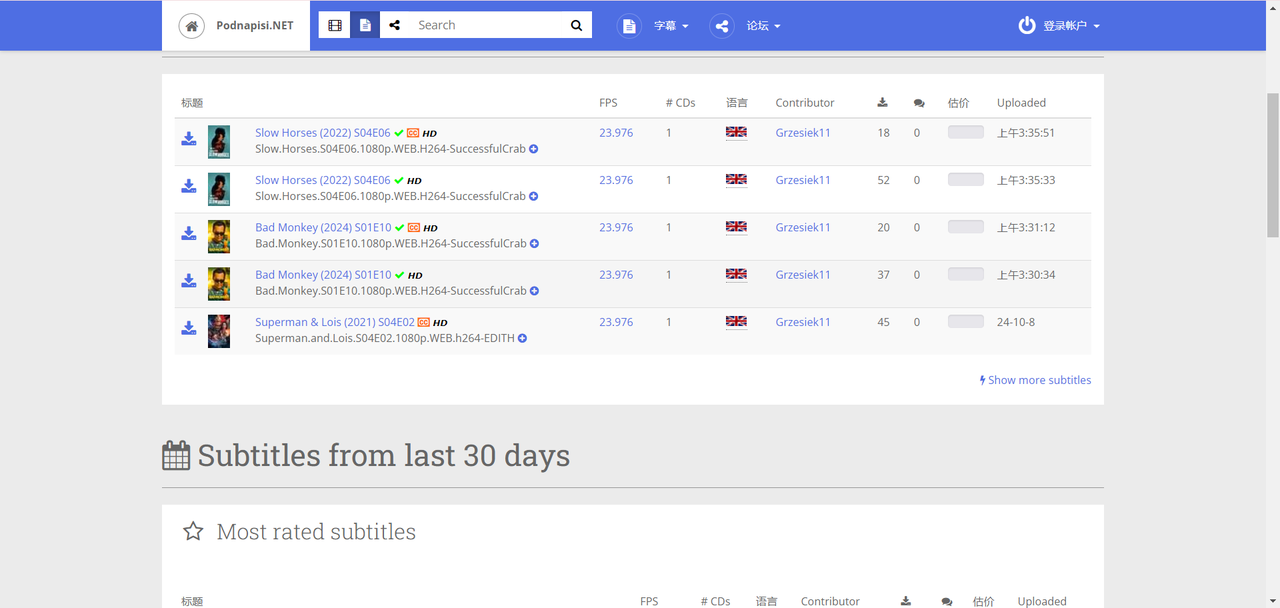Go to the home page via house icon
Image resolution: width=1280 pixels, height=608 pixels.
[x=192, y=26]
